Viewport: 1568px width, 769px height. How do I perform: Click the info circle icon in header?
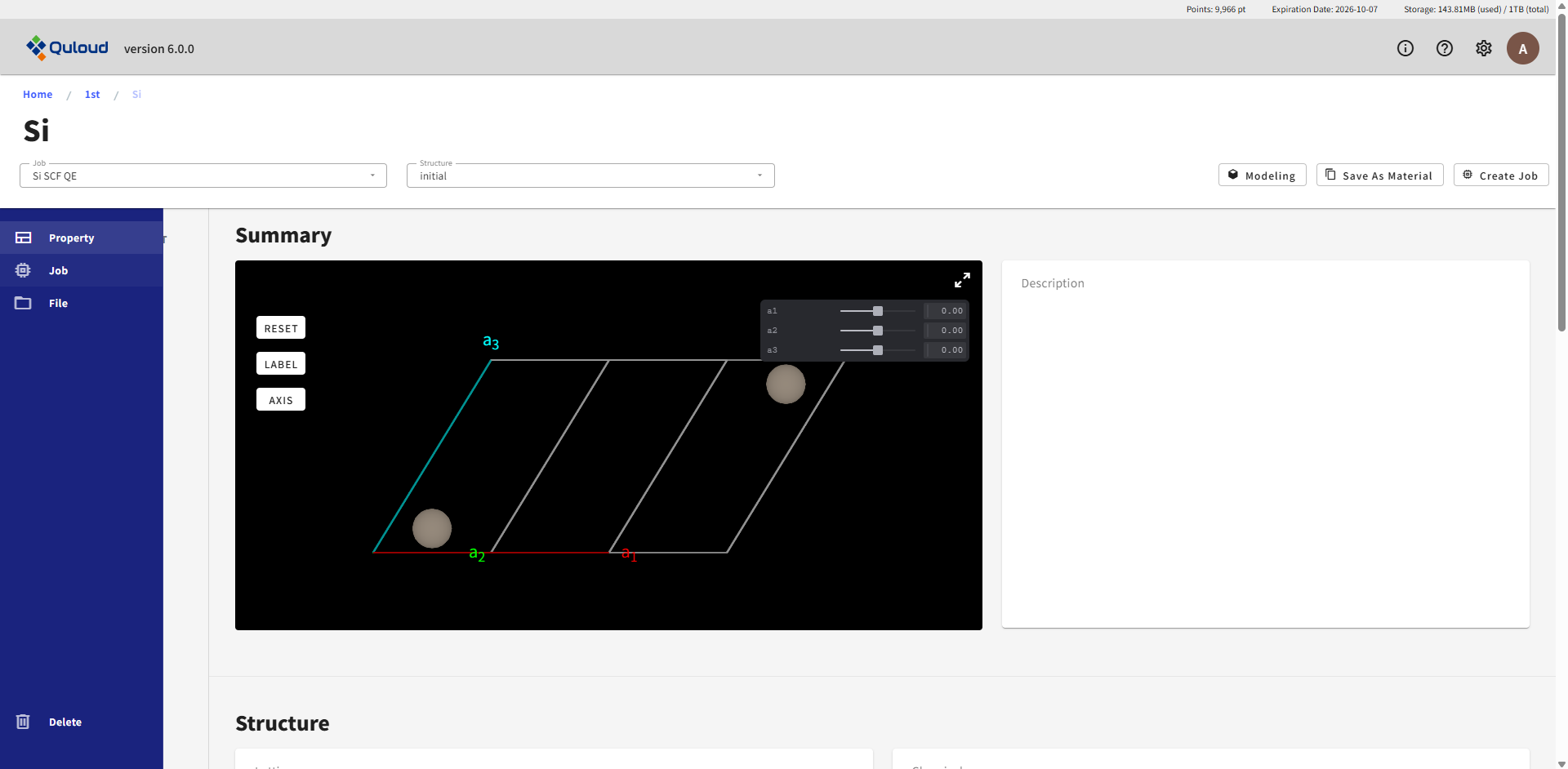pos(1405,48)
